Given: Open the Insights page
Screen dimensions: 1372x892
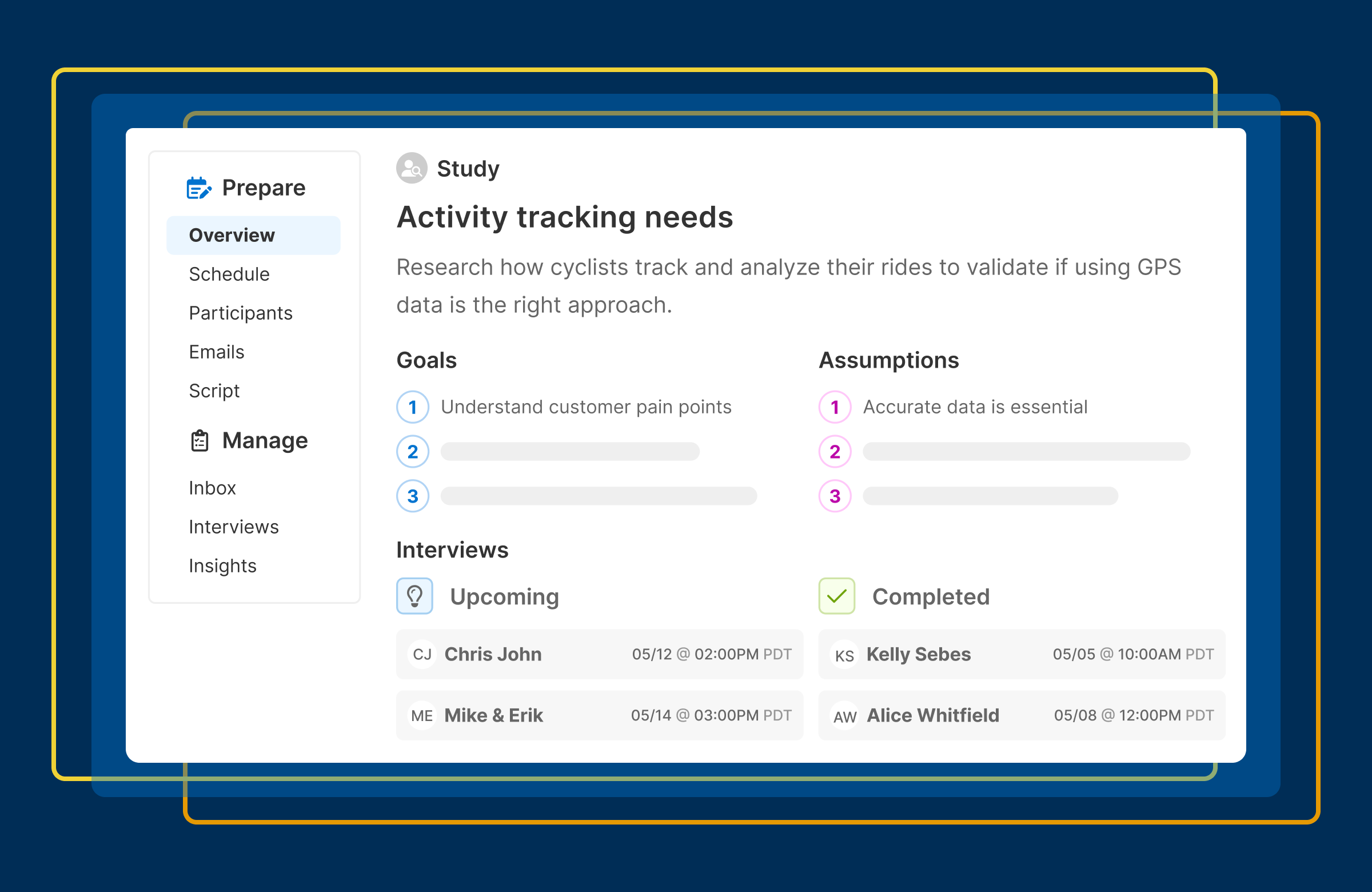Looking at the screenshot, I should tap(222, 566).
